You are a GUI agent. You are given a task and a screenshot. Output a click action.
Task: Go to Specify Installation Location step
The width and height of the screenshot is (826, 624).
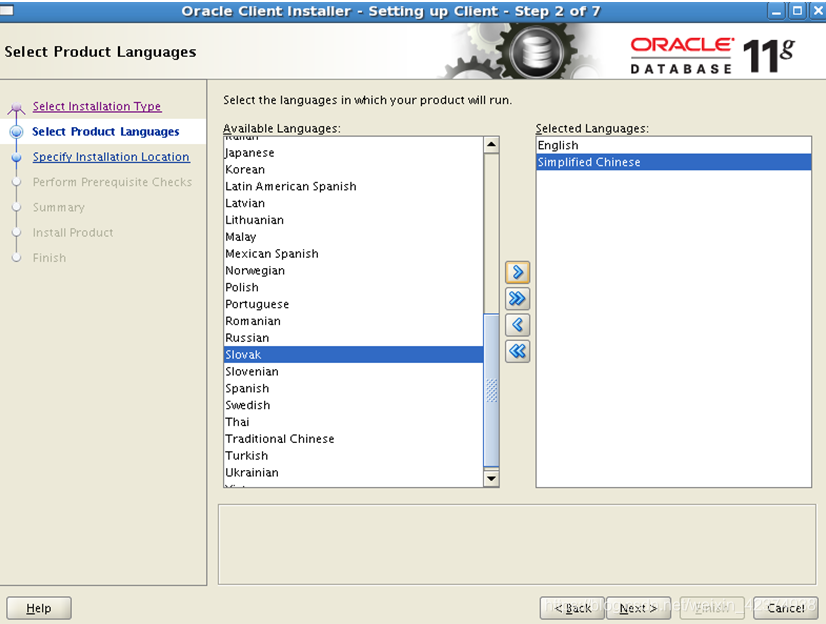111,157
